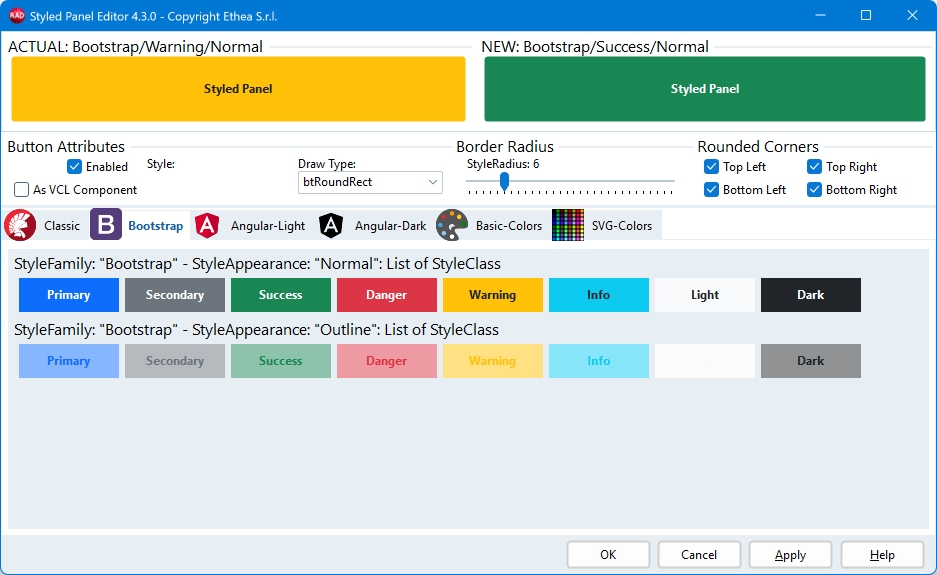This screenshot has width=937, height=575.
Task: Adjust the StyleRadius slider thumb
Action: (x=504, y=181)
